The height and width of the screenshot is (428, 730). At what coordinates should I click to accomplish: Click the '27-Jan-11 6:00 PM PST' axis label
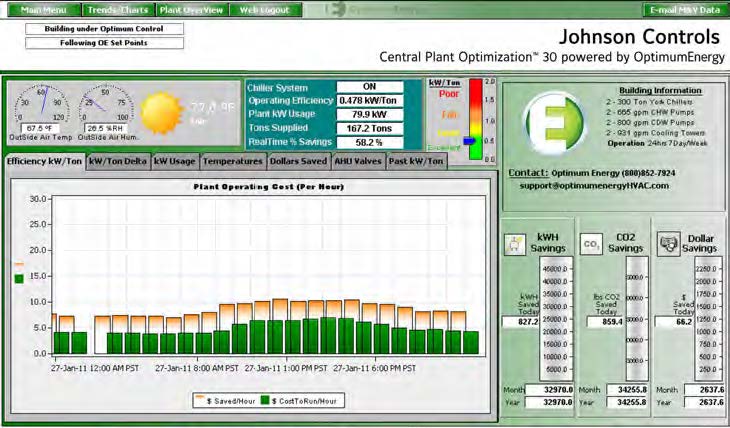point(375,368)
